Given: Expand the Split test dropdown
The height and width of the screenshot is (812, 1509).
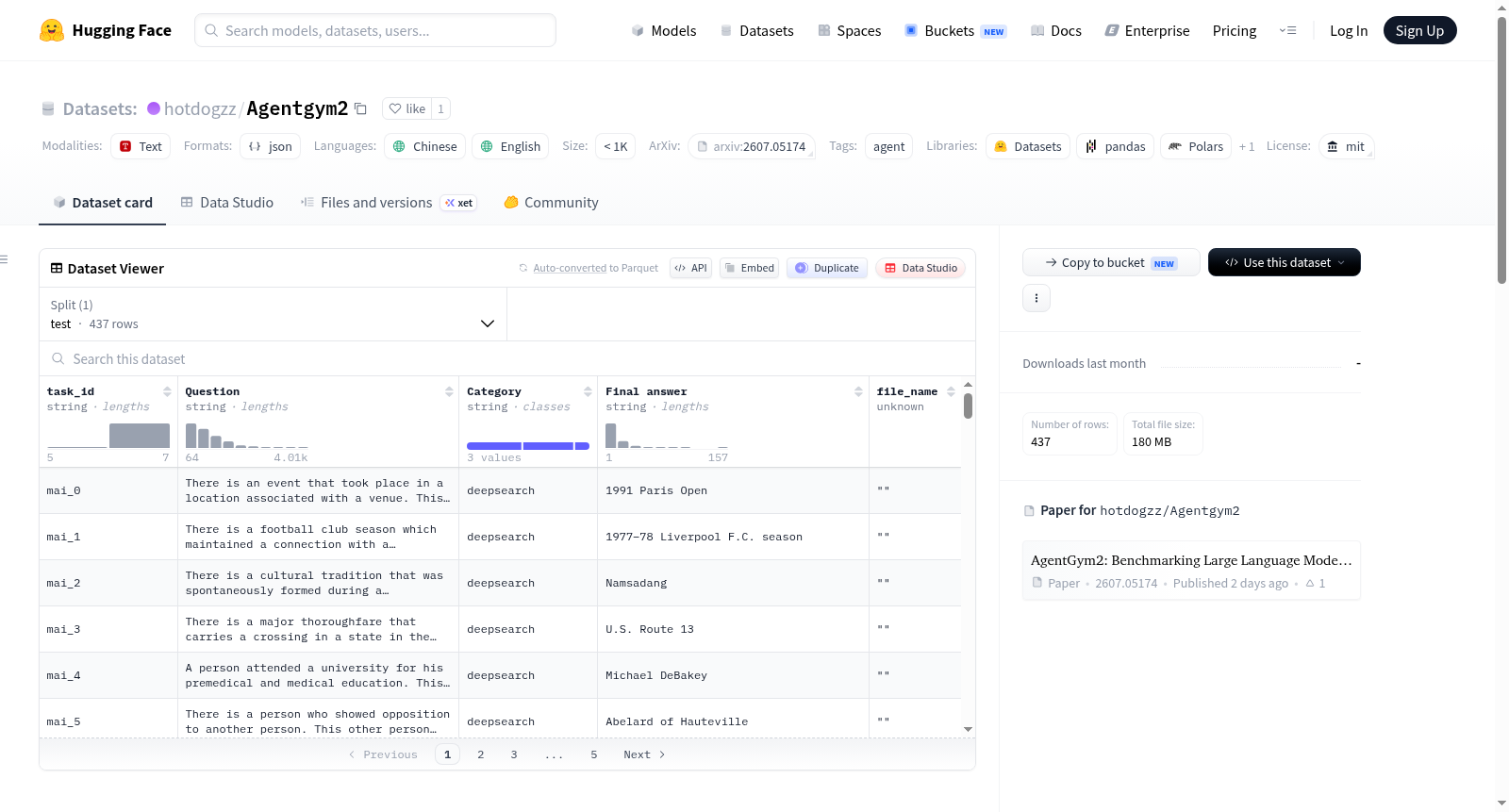Looking at the screenshot, I should [x=273, y=314].
